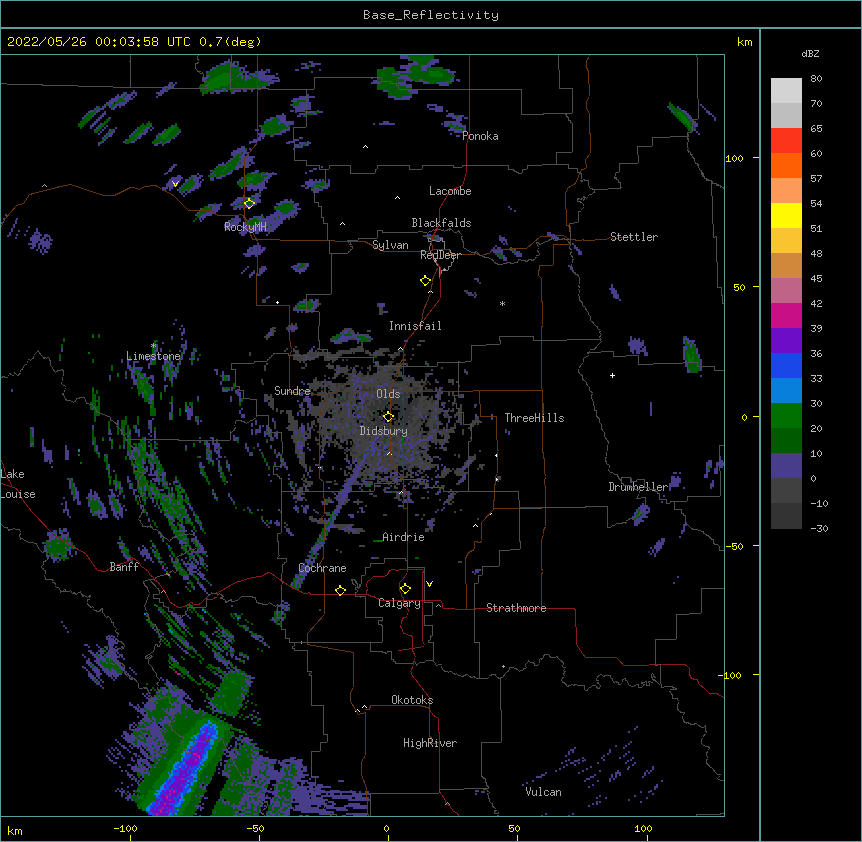This screenshot has width=862, height=842.
Task: Click the green echo patch east of Drumheller
Action: tap(692, 354)
